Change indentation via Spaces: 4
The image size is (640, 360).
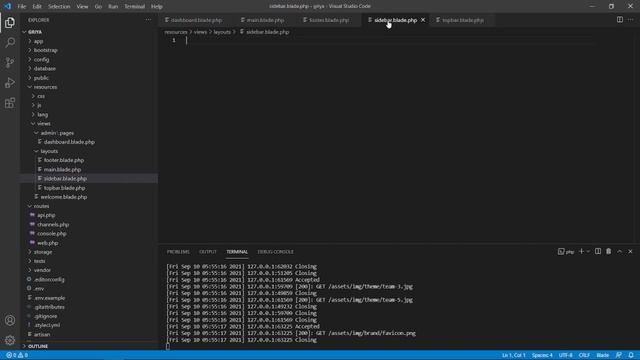pyautogui.click(x=542, y=355)
